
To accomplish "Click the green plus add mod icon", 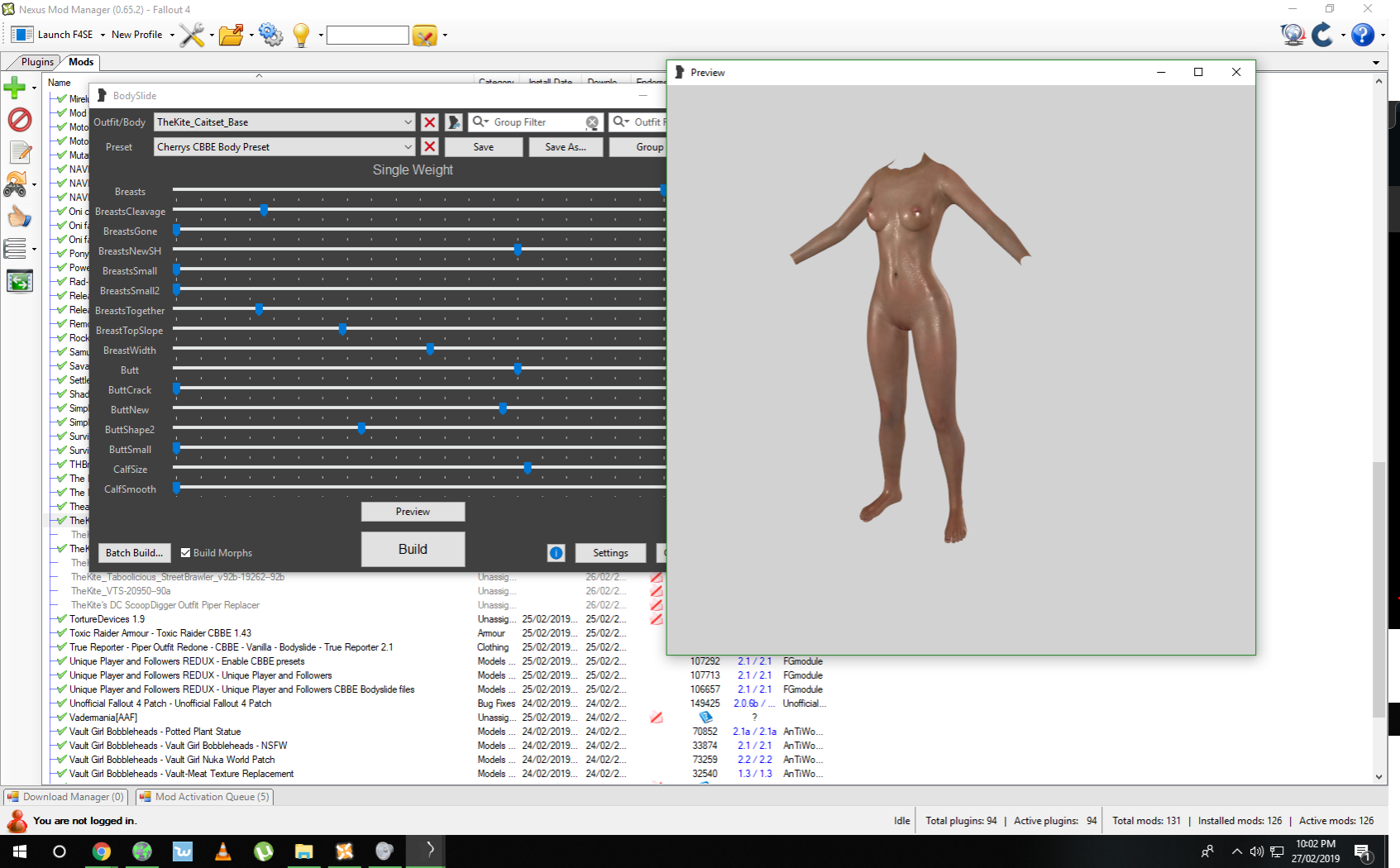I will [x=14, y=87].
